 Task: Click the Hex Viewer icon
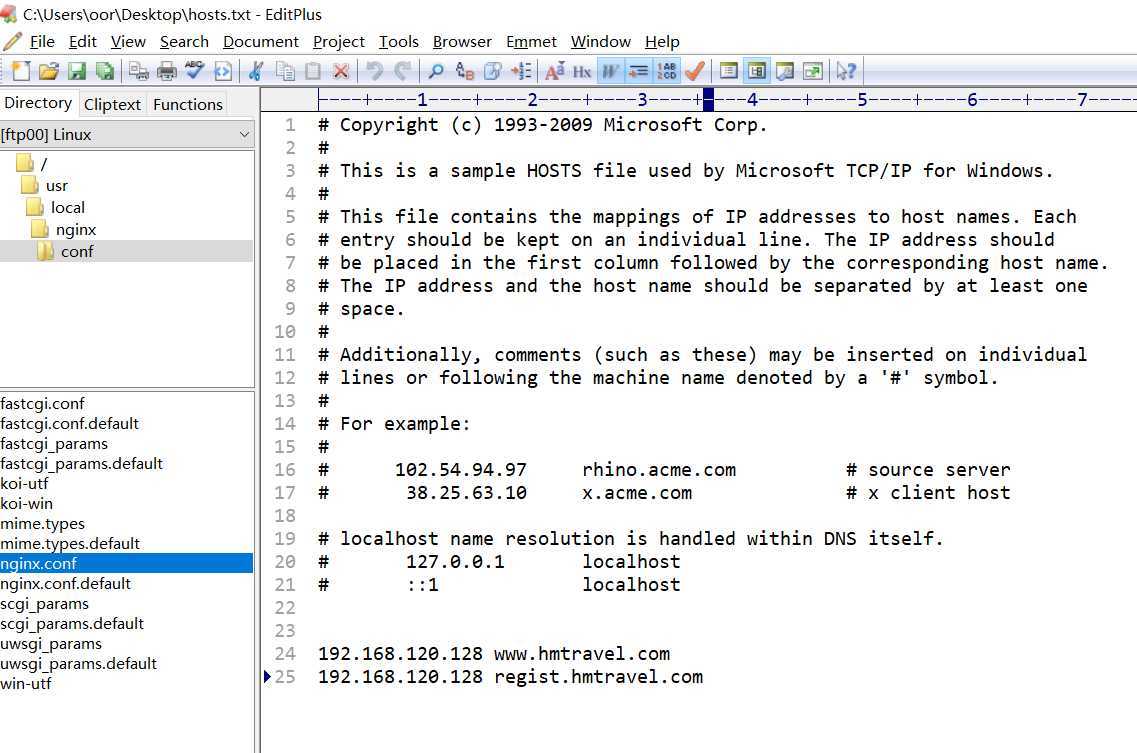582,70
